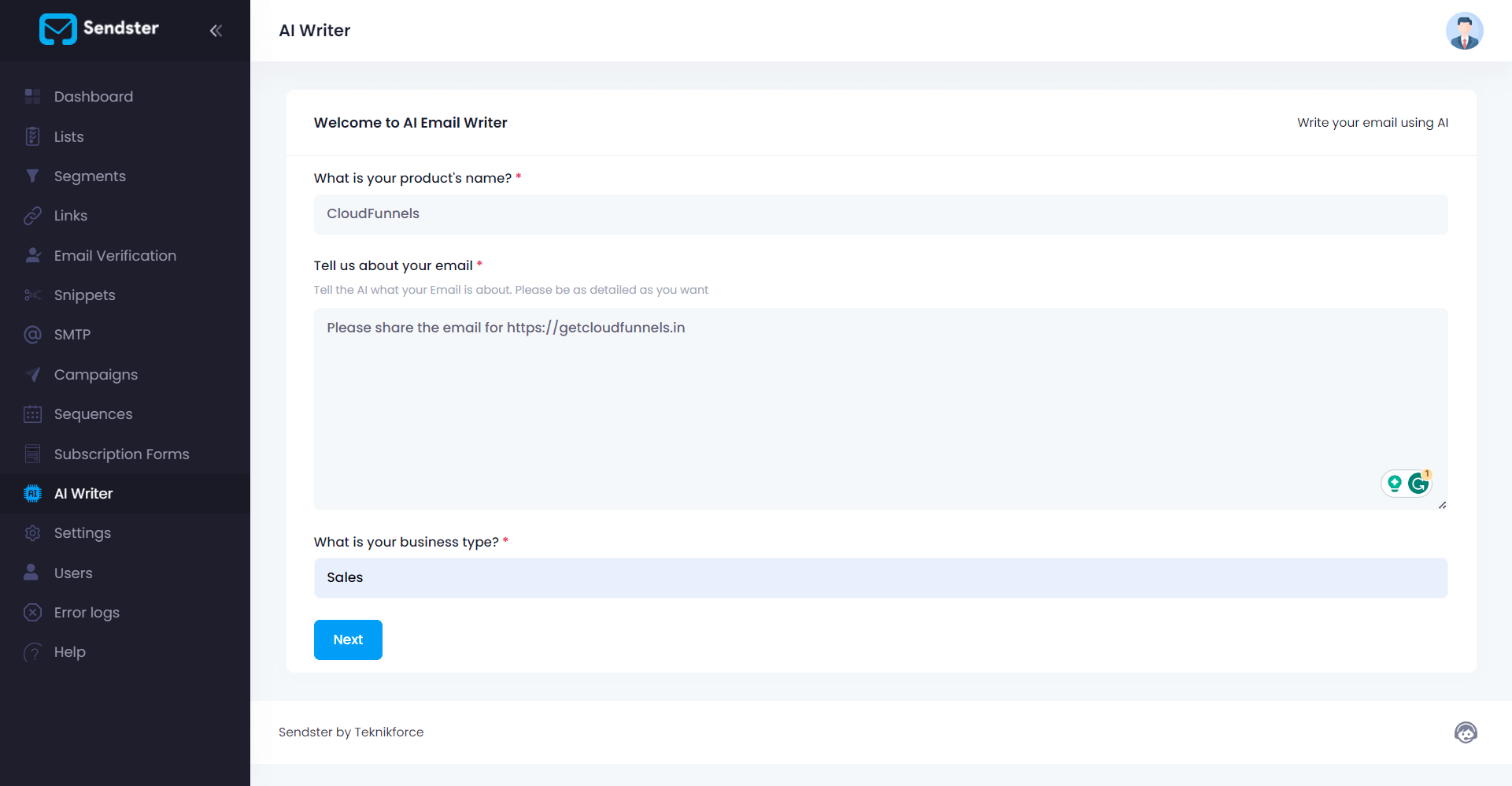Collapse the sidebar with double-chevron icon

pyautogui.click(x=216, y=31)
